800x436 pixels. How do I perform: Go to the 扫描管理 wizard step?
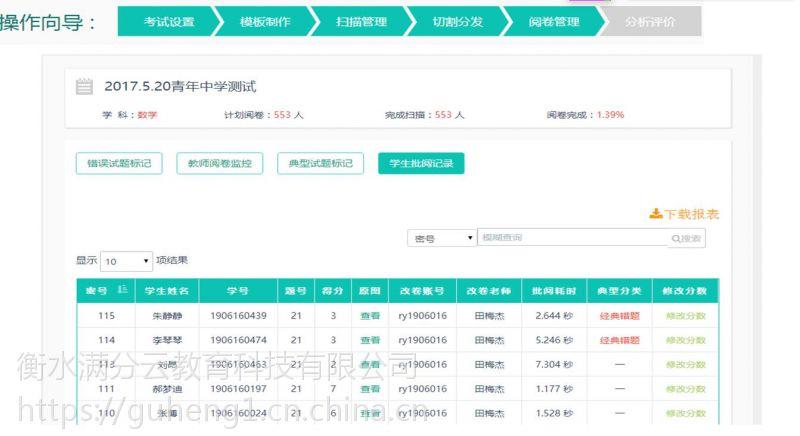(x=361, y=22)
